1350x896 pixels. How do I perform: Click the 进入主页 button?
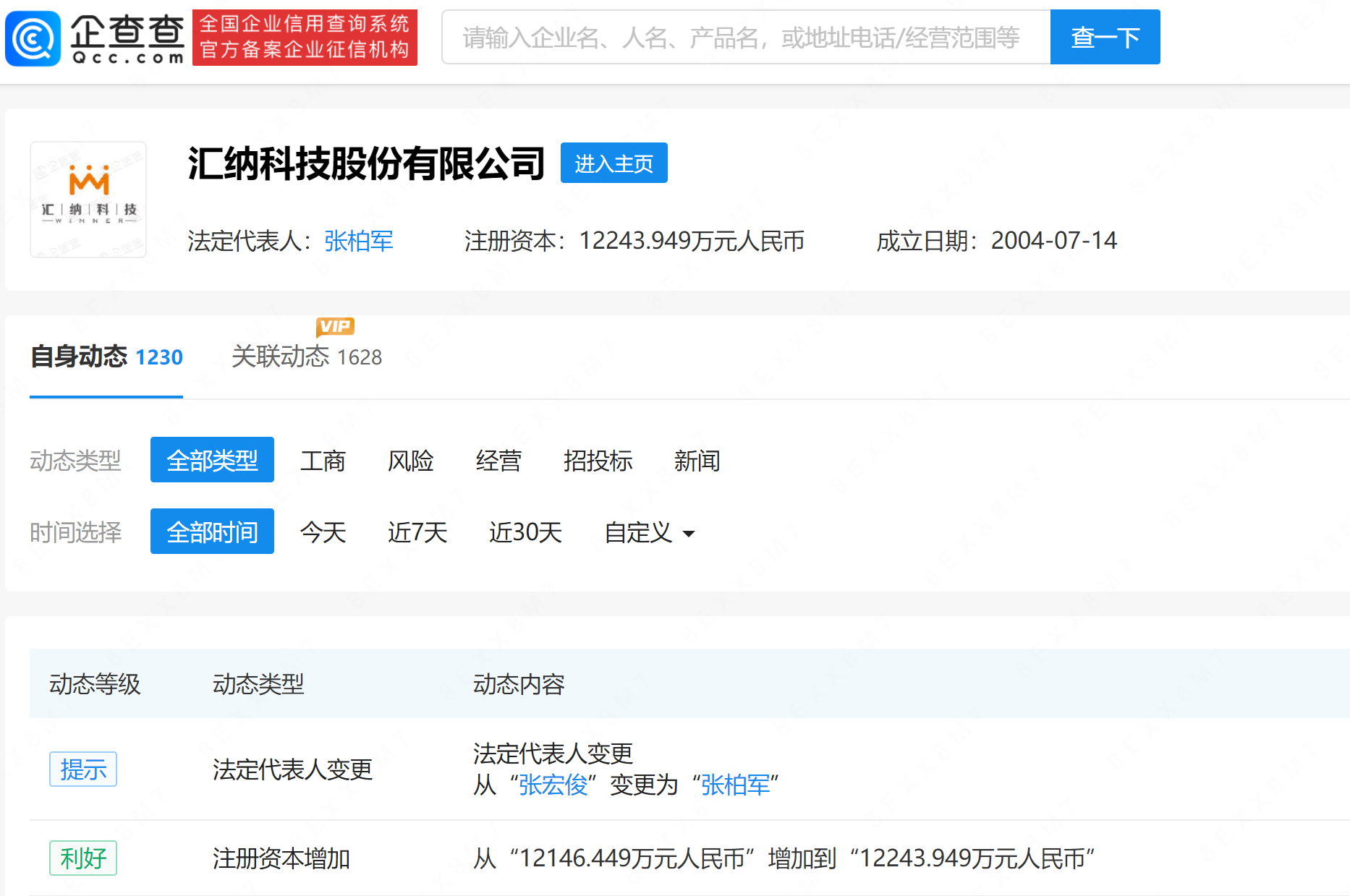(614, 163)
